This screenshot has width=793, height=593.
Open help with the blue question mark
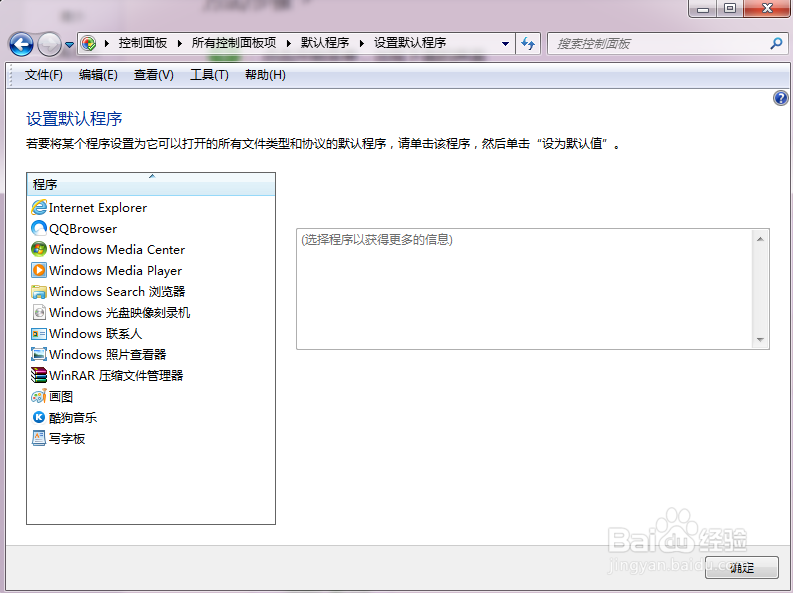(781, 98)
